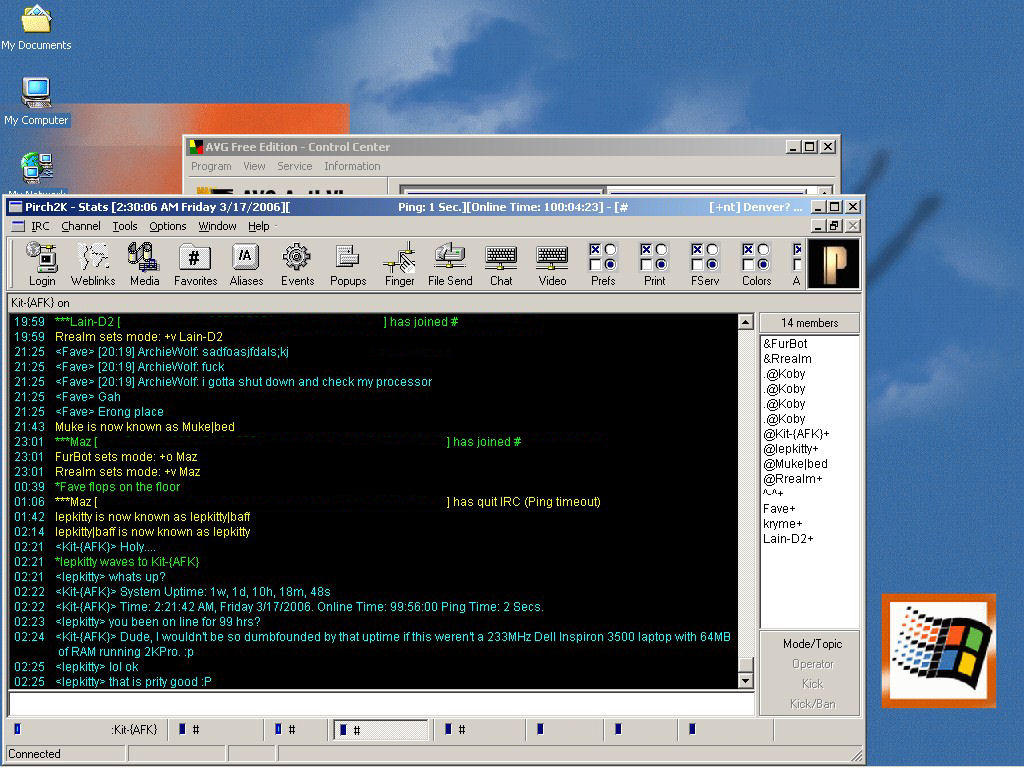Open the IRC menu
This screenshot has height=768, width=1024.
click(x=40, y=226)
